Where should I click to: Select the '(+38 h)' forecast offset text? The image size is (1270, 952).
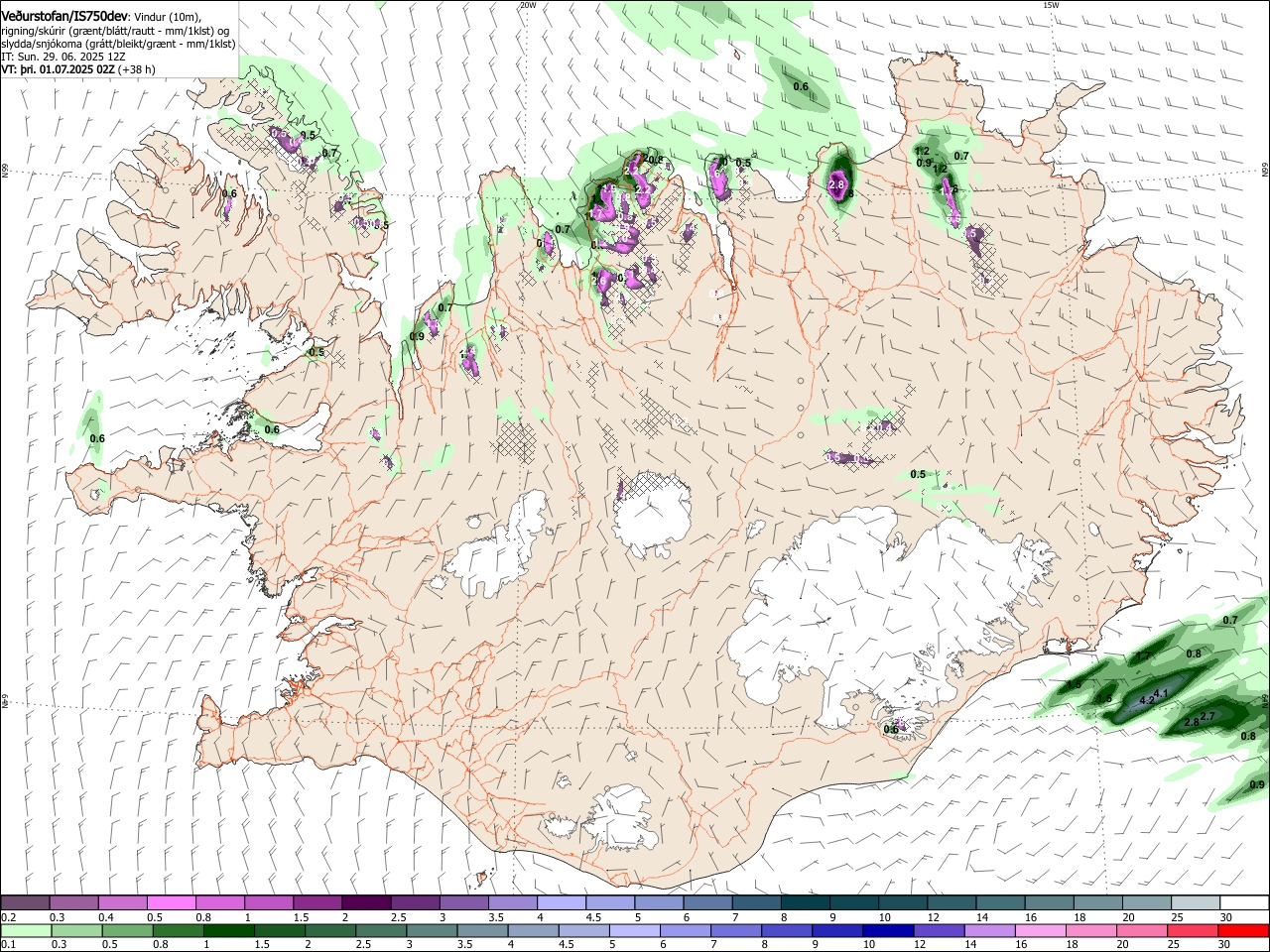click(x=137, y=69)
